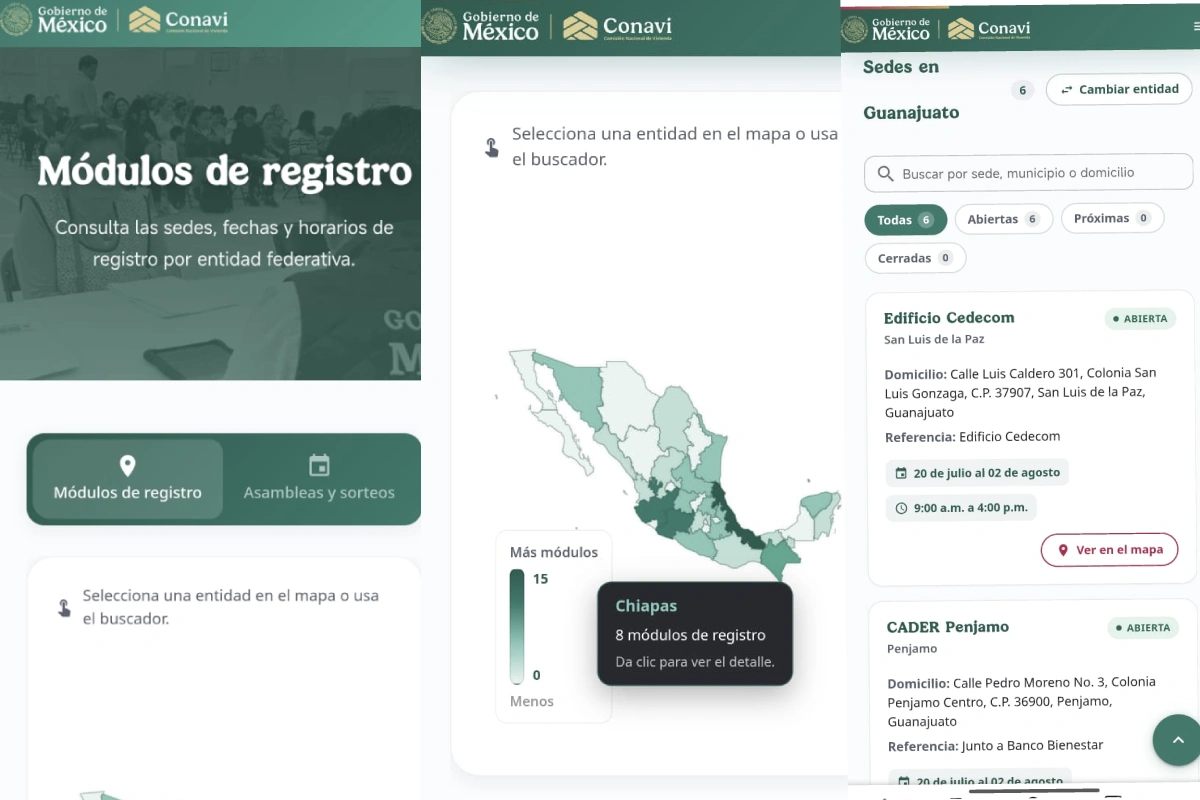Click the ABIERTA badge on Edificio Cedecom

coord(1140,319)
